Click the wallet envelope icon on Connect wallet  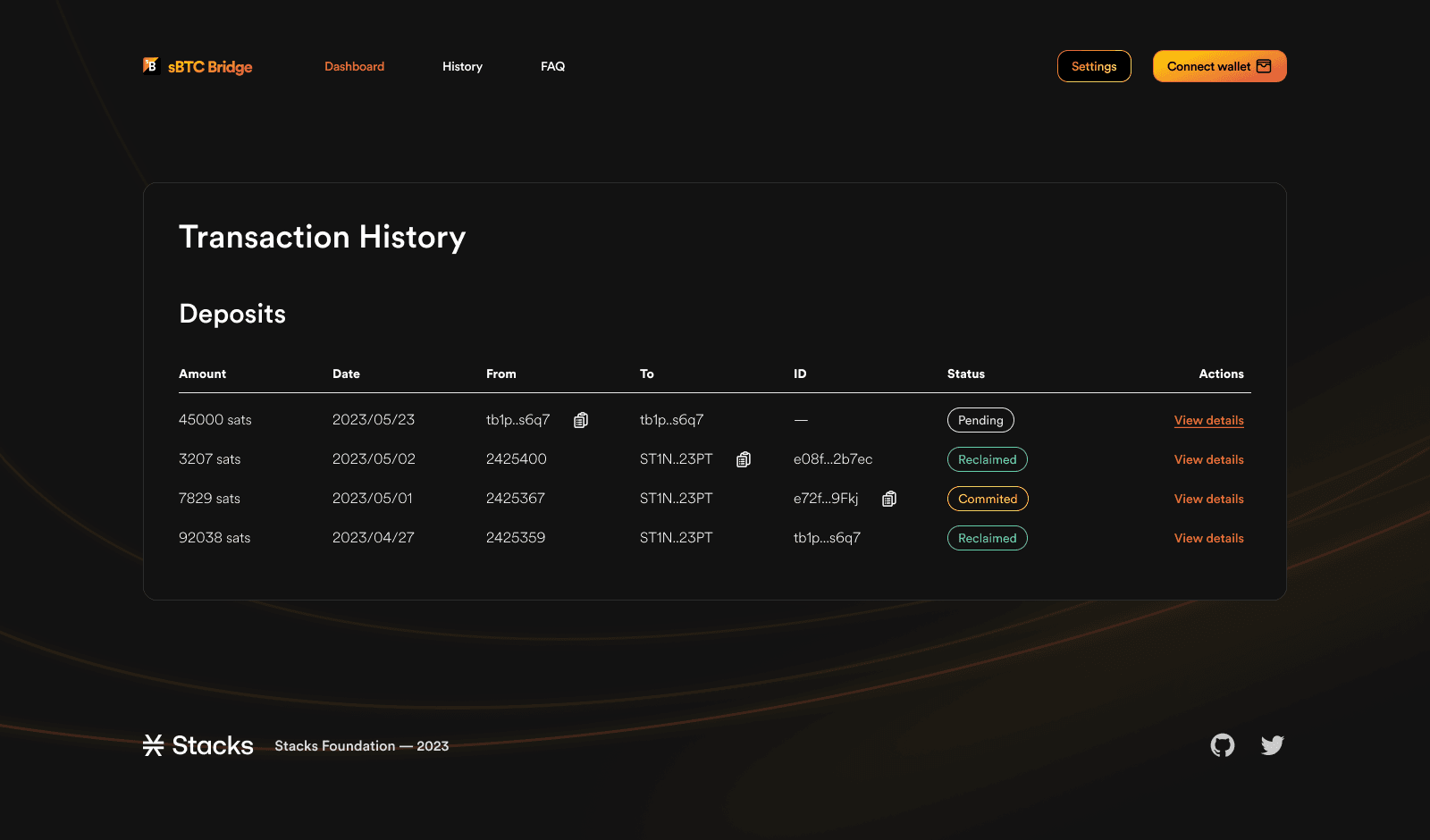tap(1265, 65)
